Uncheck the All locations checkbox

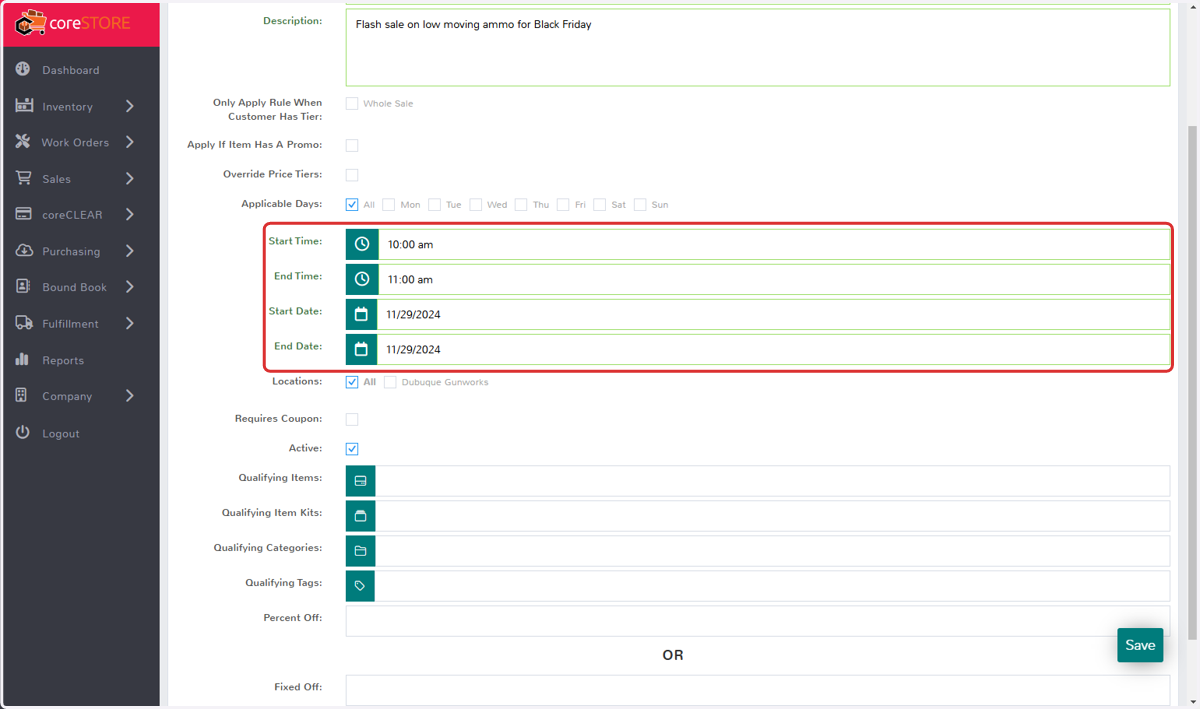pyautogui.click(x=352, y=383)
